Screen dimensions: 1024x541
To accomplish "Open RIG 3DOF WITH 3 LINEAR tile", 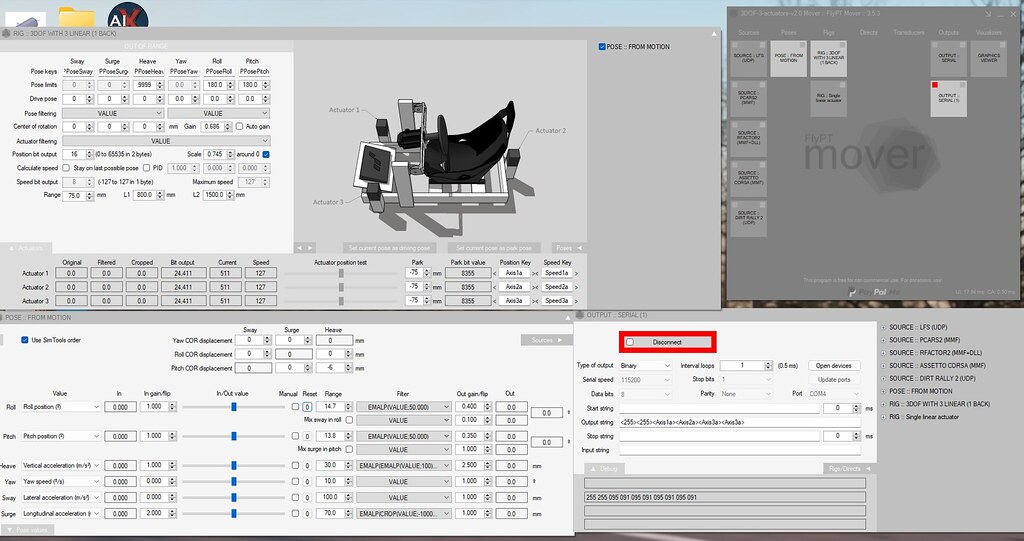I will click(828, 59).
